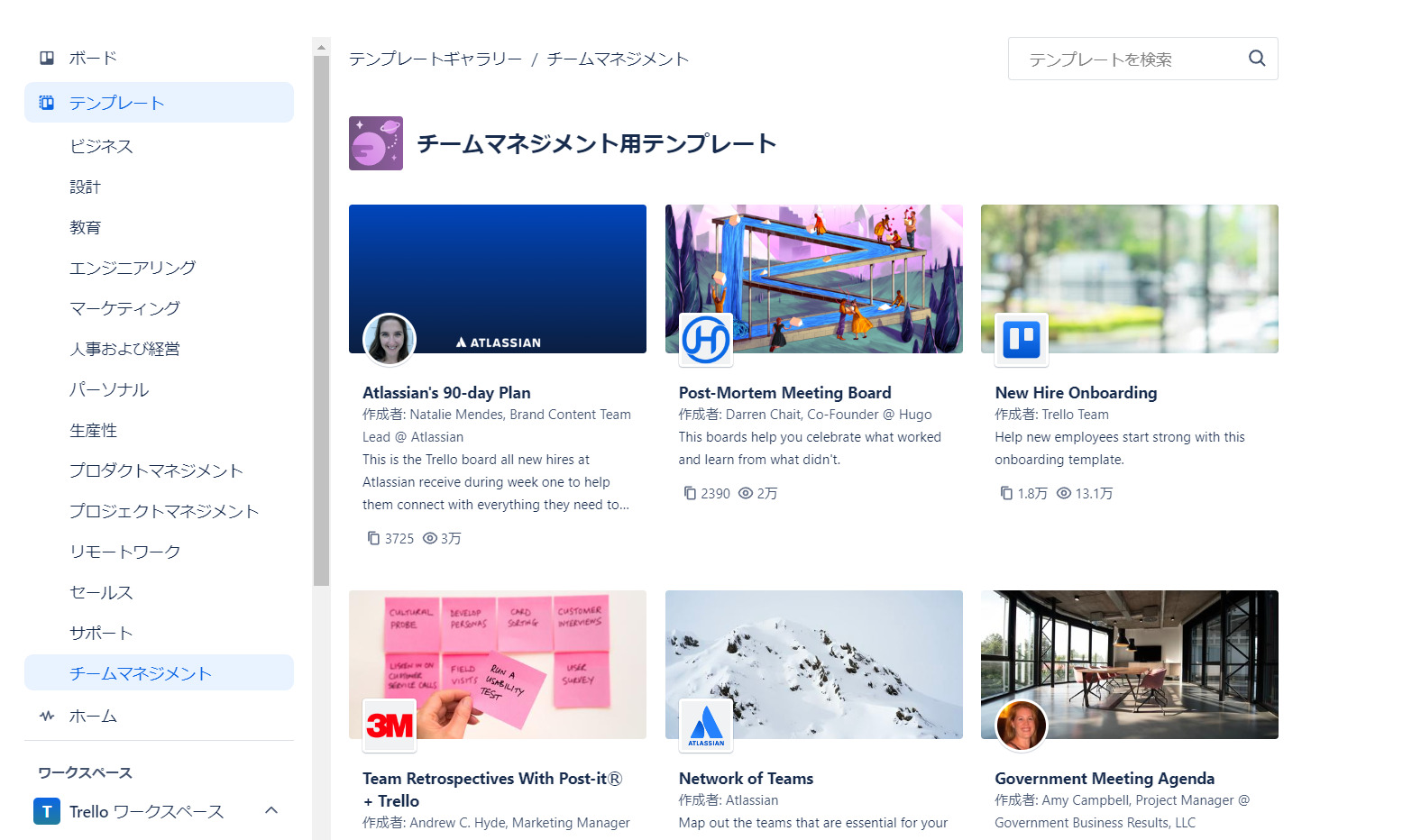Select エンジニアリング category

coord(133,268)
